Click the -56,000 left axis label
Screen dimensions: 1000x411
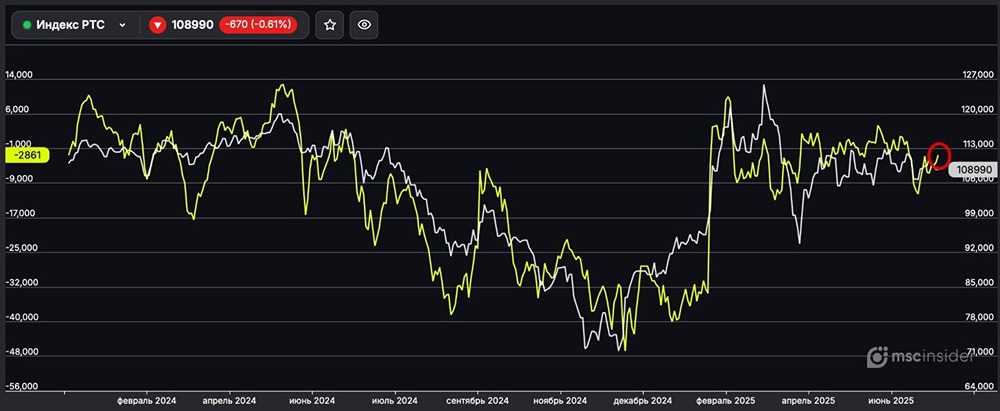pos(20,386)
